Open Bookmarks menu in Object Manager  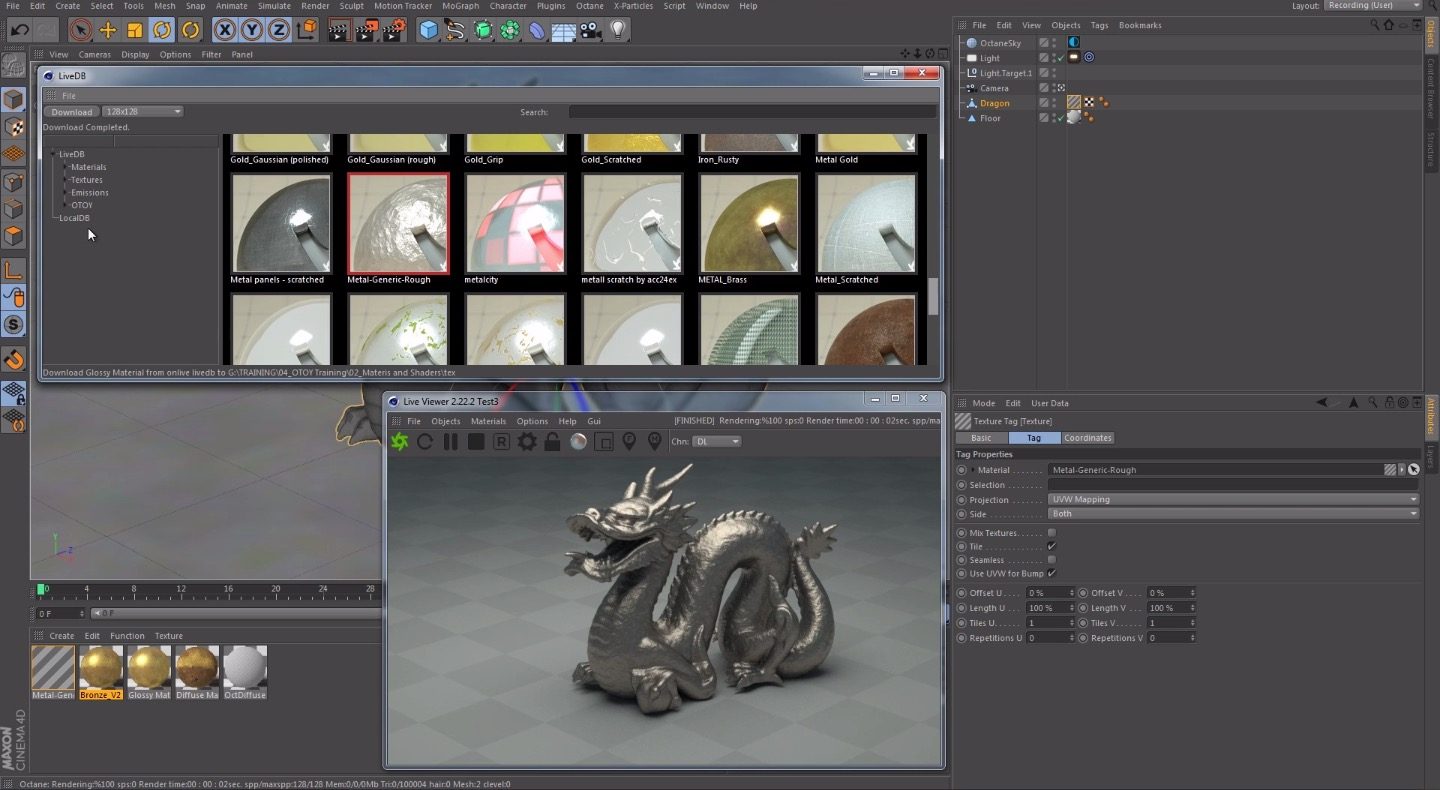click(x=1139, y=25)
